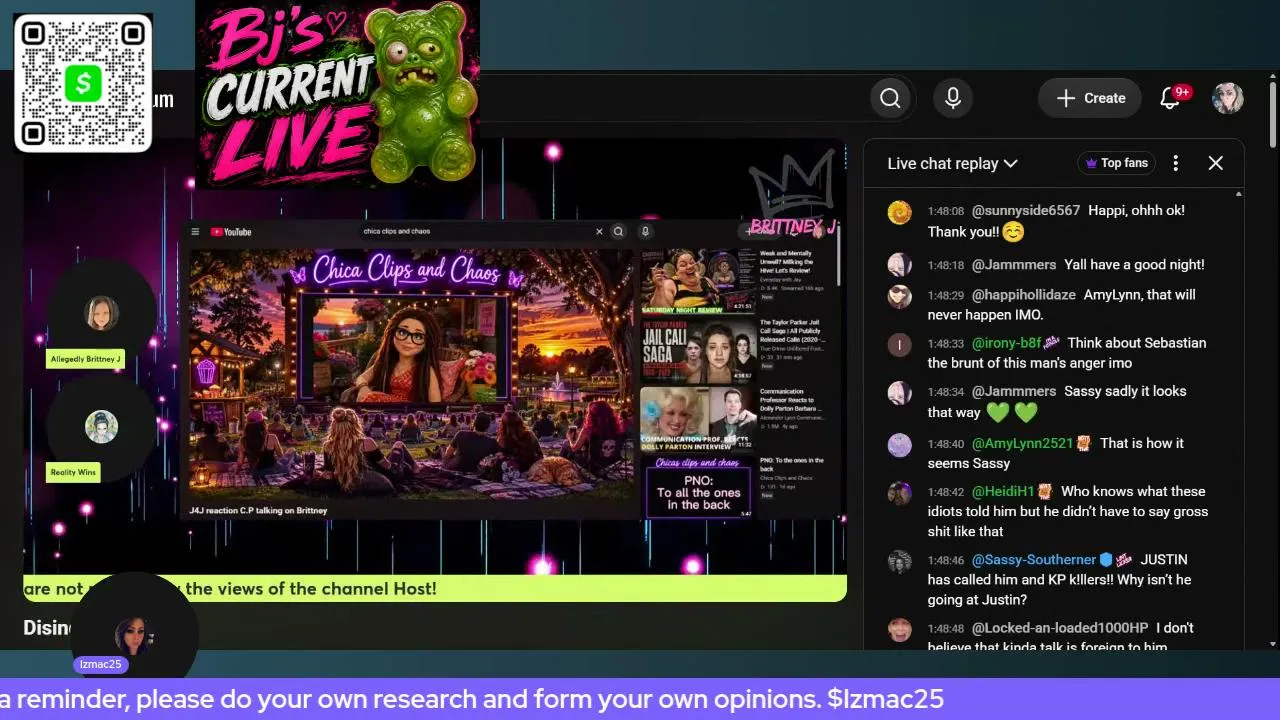Click "Weak and Mentally Unwell?" video title

click(786, 262)
